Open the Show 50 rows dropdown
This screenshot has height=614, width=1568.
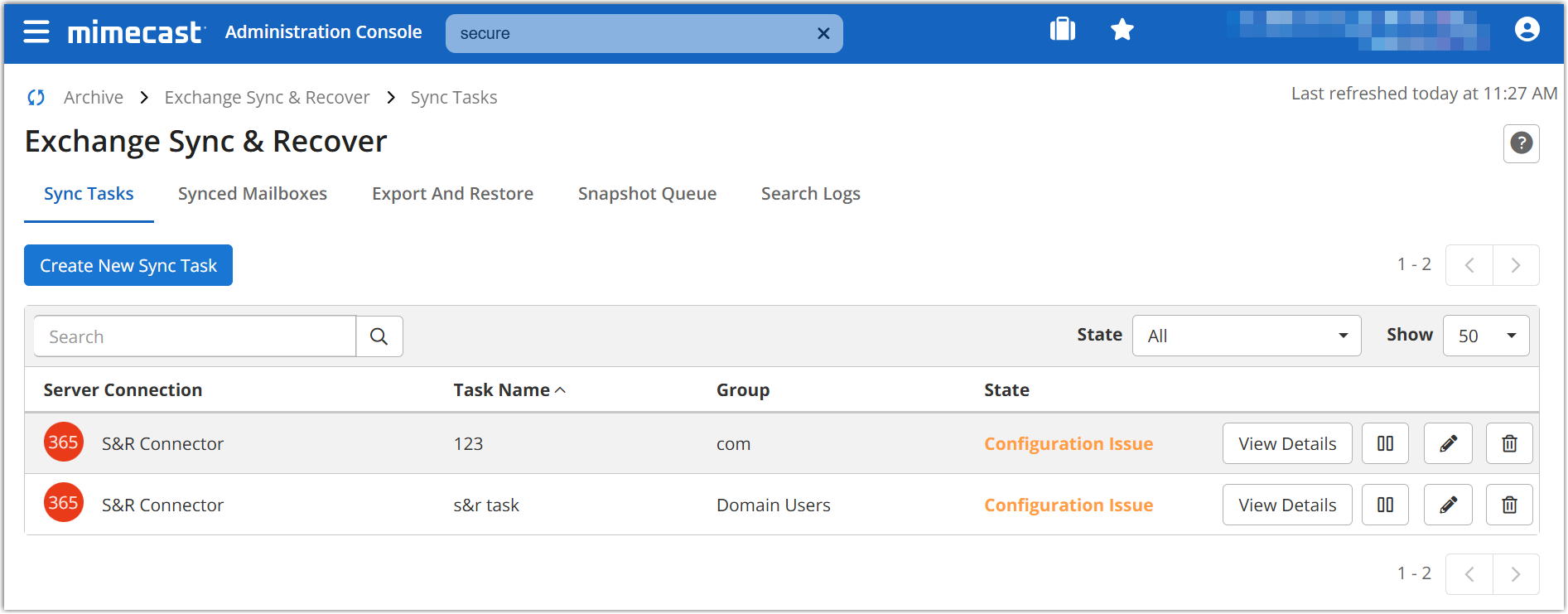click(x=1486, y=336)
